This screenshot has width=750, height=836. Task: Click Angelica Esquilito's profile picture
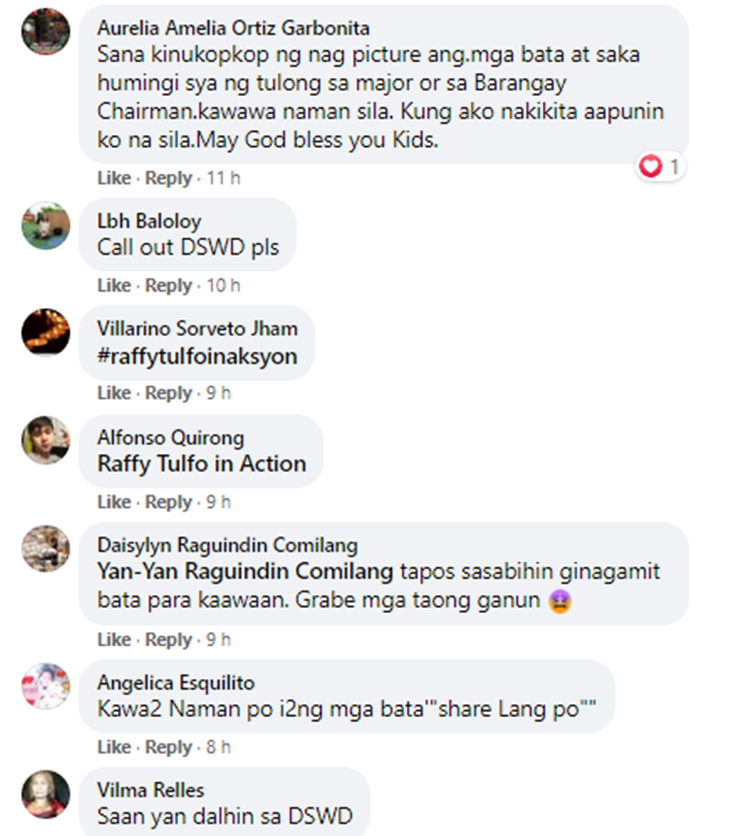(x=46, y=686)
